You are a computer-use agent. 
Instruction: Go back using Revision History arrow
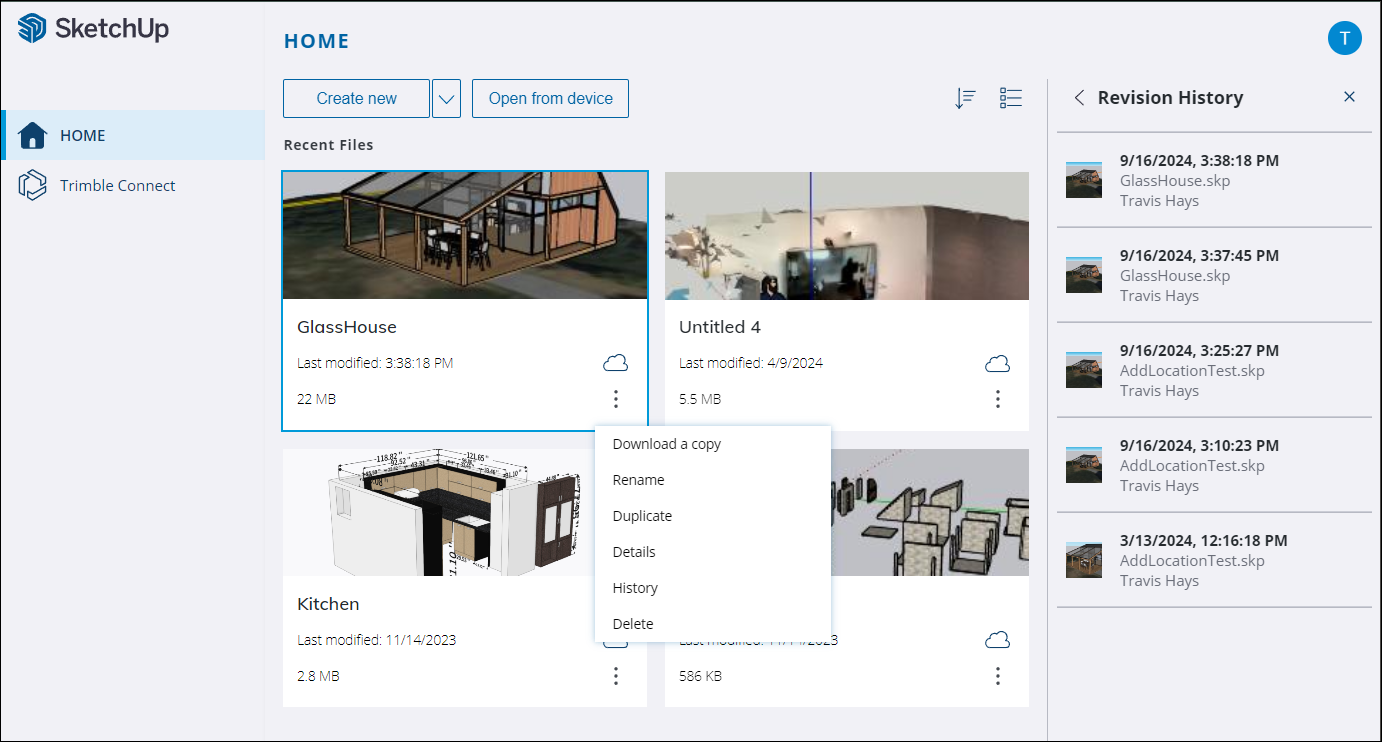(1079, 98)
